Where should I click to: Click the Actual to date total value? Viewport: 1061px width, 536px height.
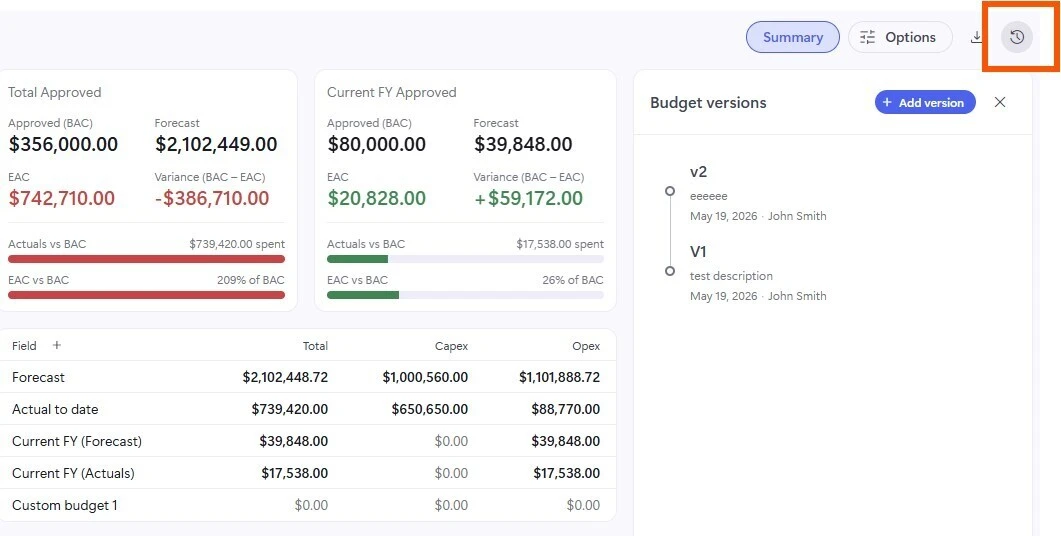pyautogui.click(x=290, y=409)
